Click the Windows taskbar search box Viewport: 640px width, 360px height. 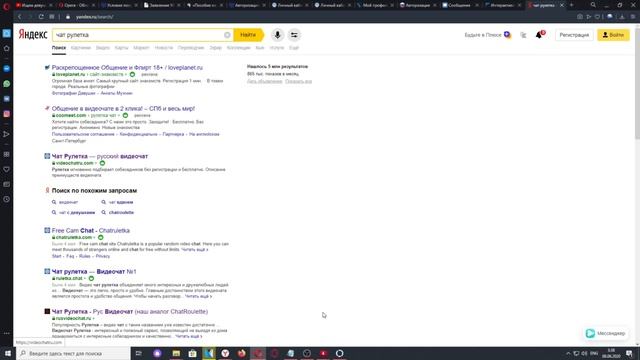[73, 353]
